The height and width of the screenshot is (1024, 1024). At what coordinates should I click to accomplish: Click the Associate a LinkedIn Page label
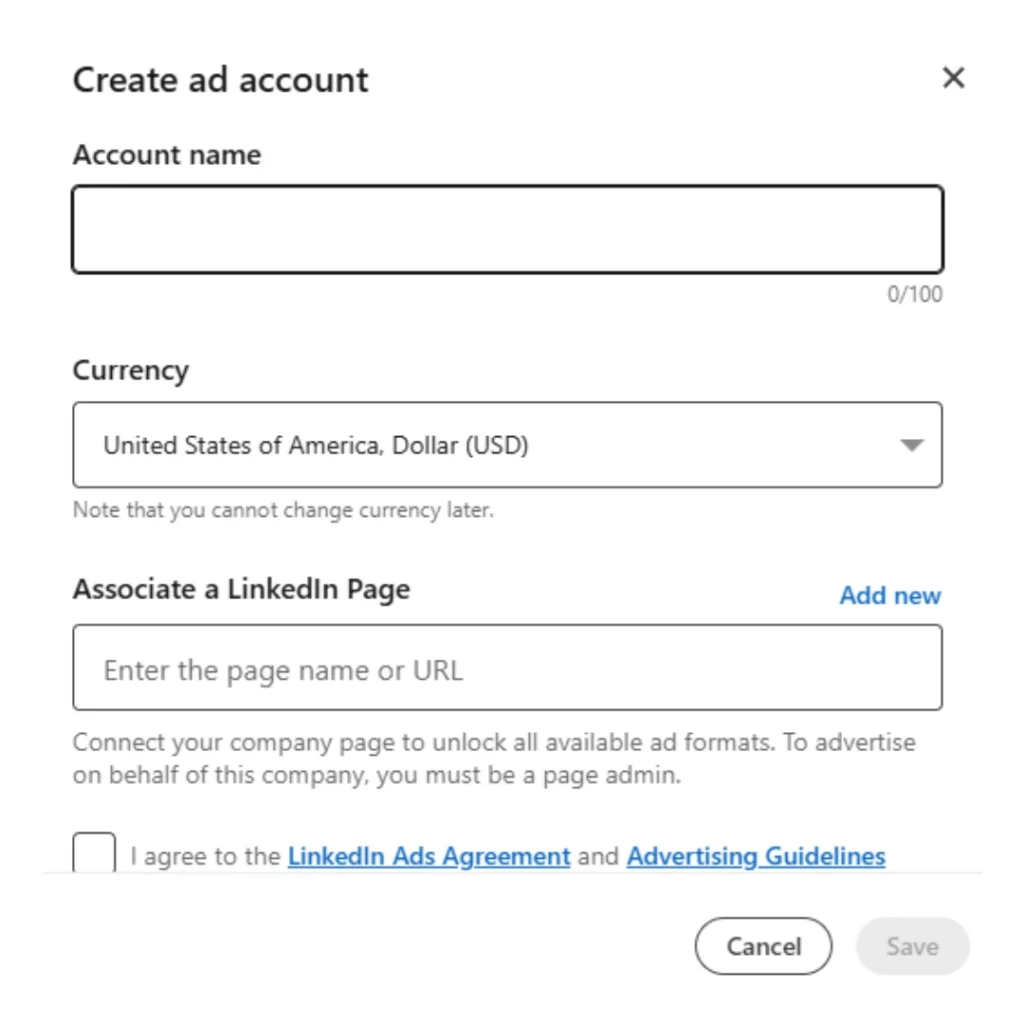(241, 589)
